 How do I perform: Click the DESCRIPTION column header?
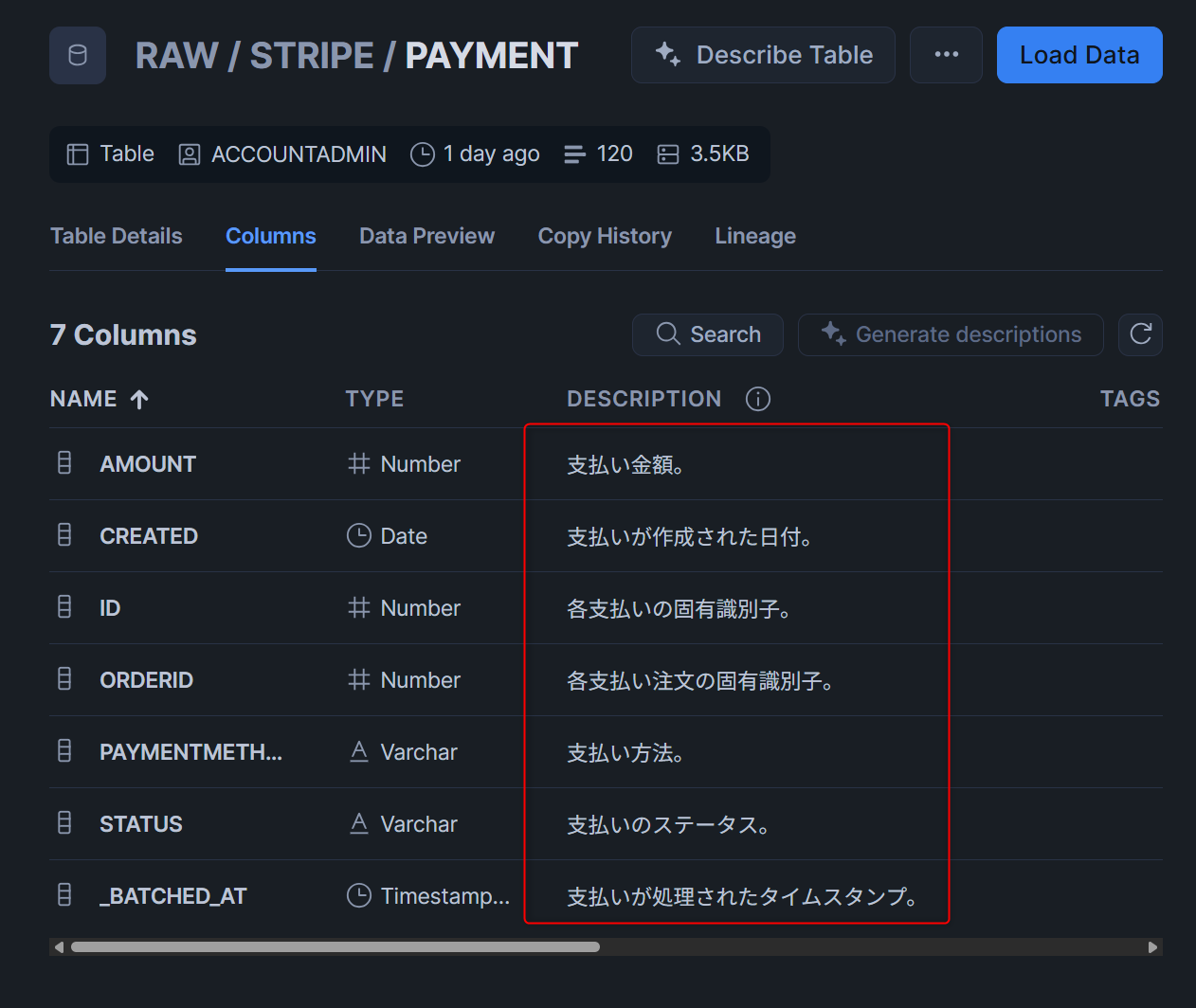643,399
